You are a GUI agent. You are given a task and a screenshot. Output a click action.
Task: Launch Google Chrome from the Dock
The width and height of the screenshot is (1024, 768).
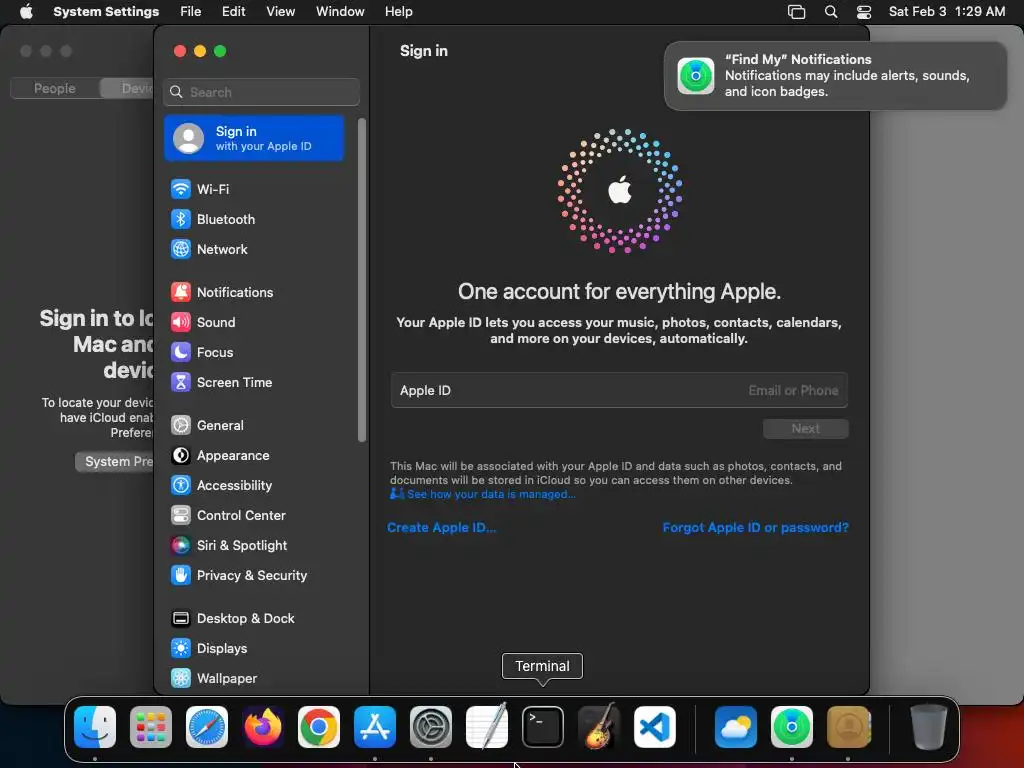pyautogui.click(x=319, y=727)
